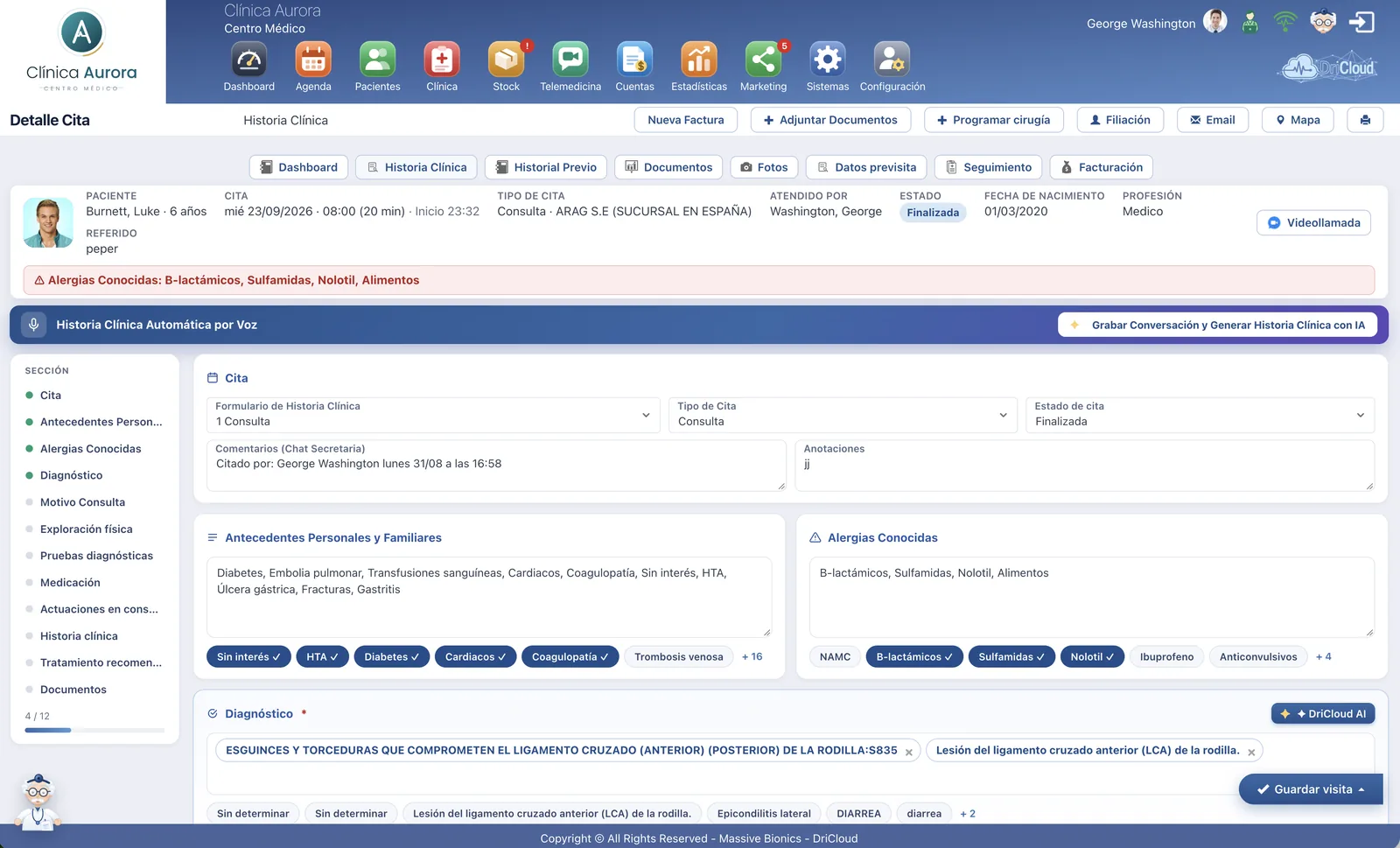Expand the +4 more allergies chips
Viewport: 1400px width, 848px height.
(1324, 657)
